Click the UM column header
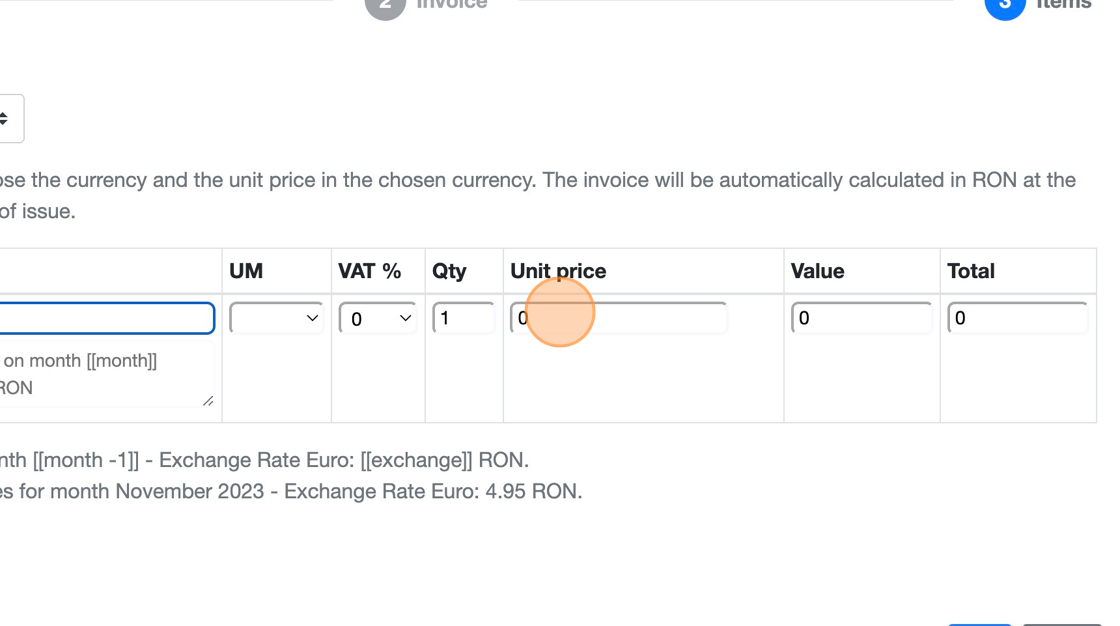This screenshot has height=626, width=1120. 246,271
